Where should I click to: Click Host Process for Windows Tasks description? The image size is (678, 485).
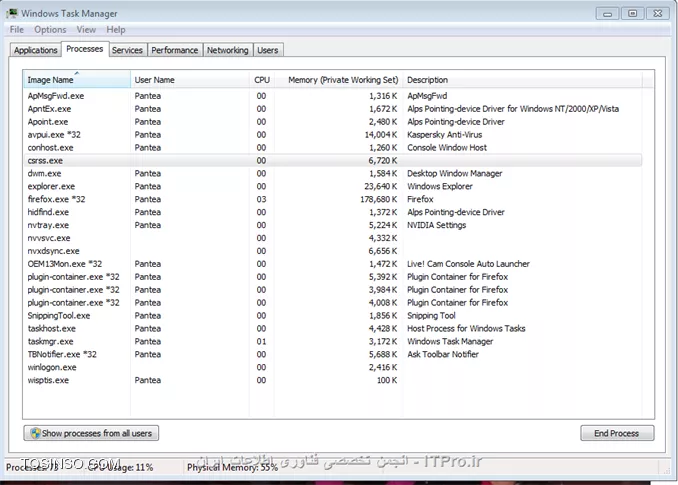click(466, 329)
